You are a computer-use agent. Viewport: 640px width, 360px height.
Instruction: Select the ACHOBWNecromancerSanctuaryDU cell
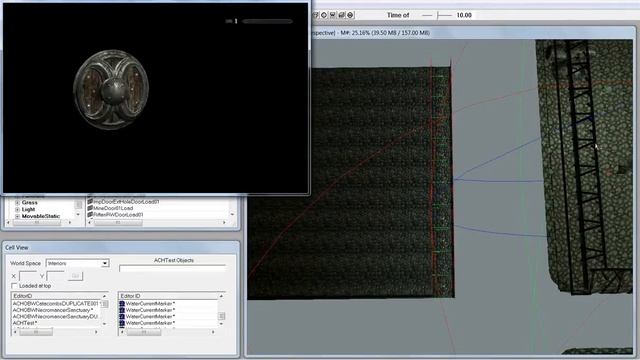pyautogui.click(x=56, y=316)
